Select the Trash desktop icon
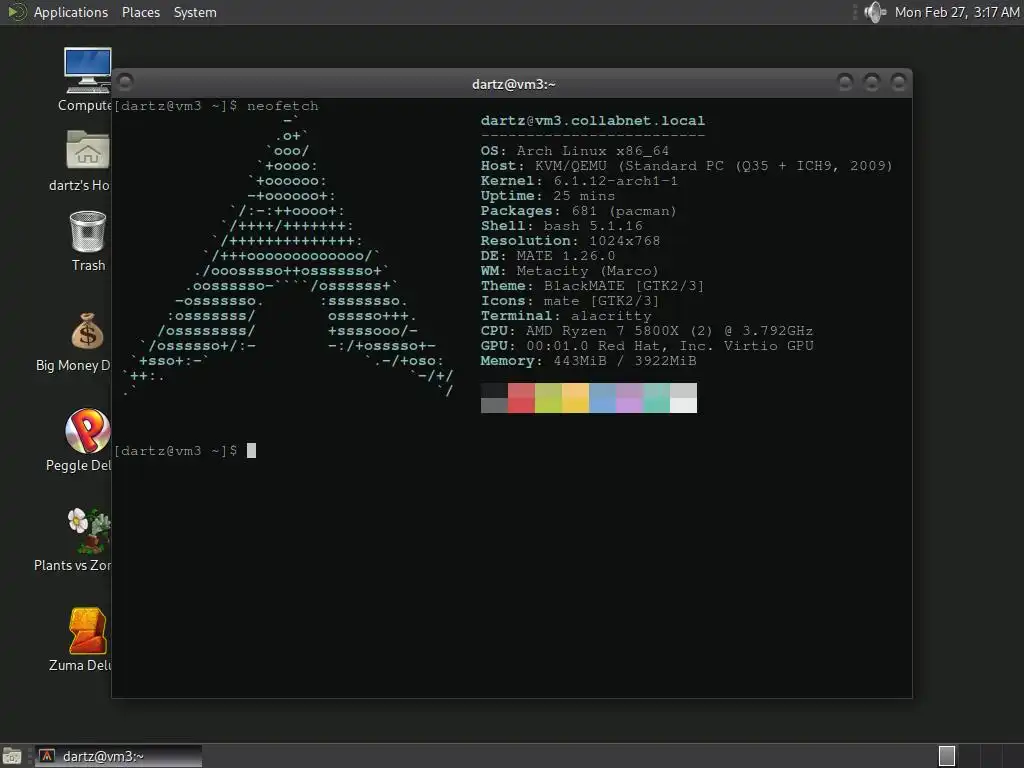1024x768 pixels. (x=88, y=231)
